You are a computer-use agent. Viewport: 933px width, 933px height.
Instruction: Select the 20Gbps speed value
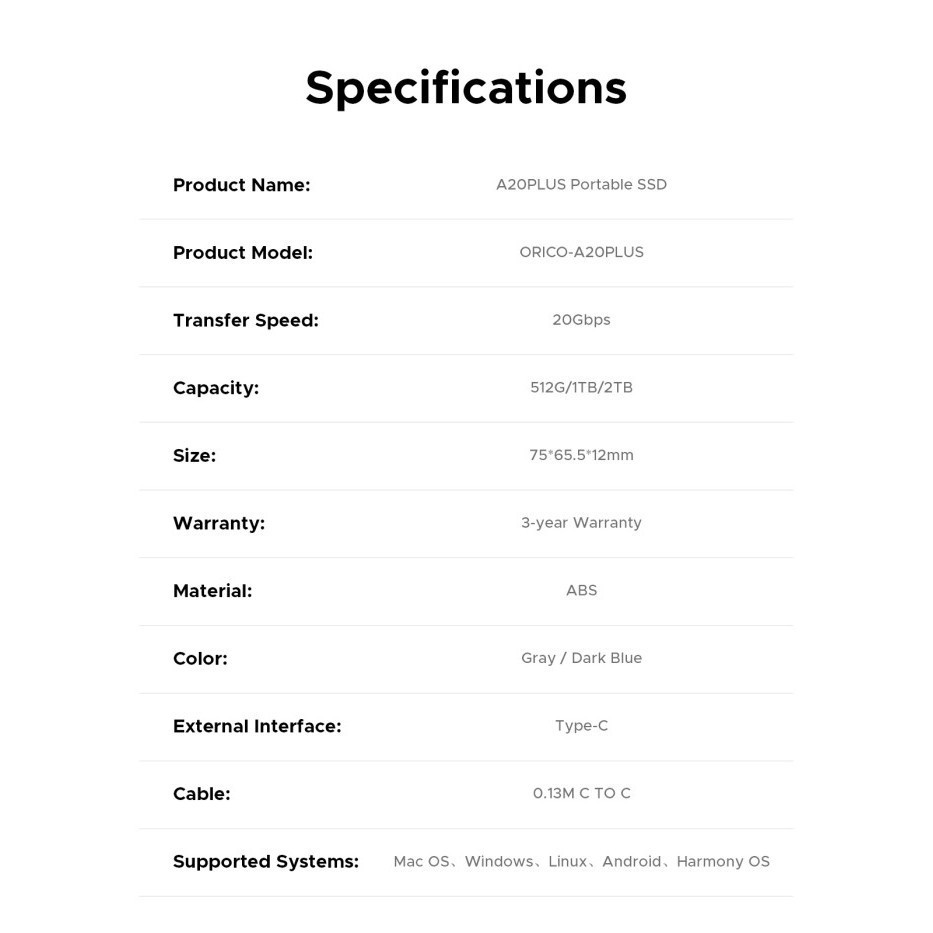[x=581, y=320]
